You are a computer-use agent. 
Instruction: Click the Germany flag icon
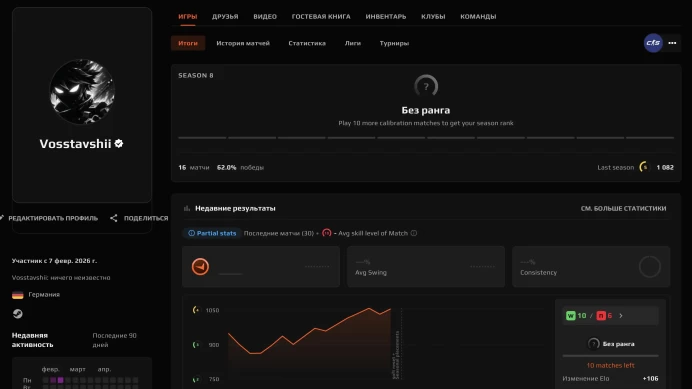coord(18,295)
